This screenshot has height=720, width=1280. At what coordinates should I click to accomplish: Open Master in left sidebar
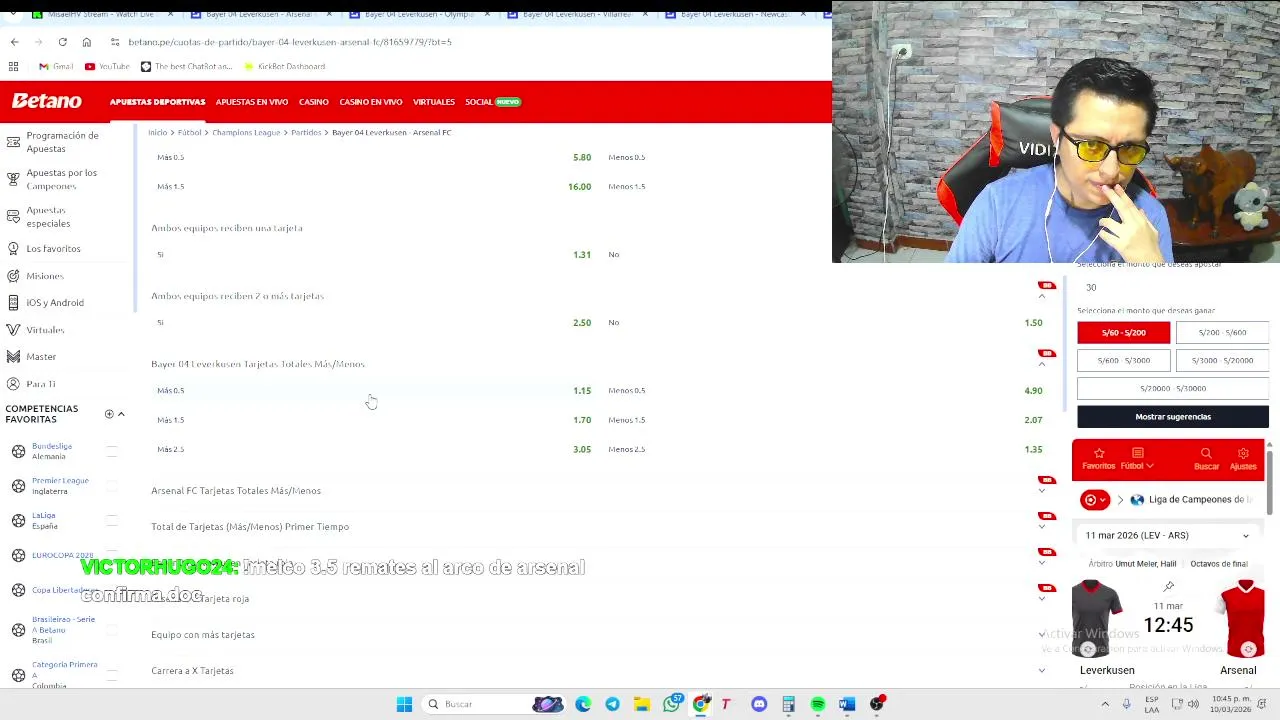pyautogui.click(x=41, y=357)
